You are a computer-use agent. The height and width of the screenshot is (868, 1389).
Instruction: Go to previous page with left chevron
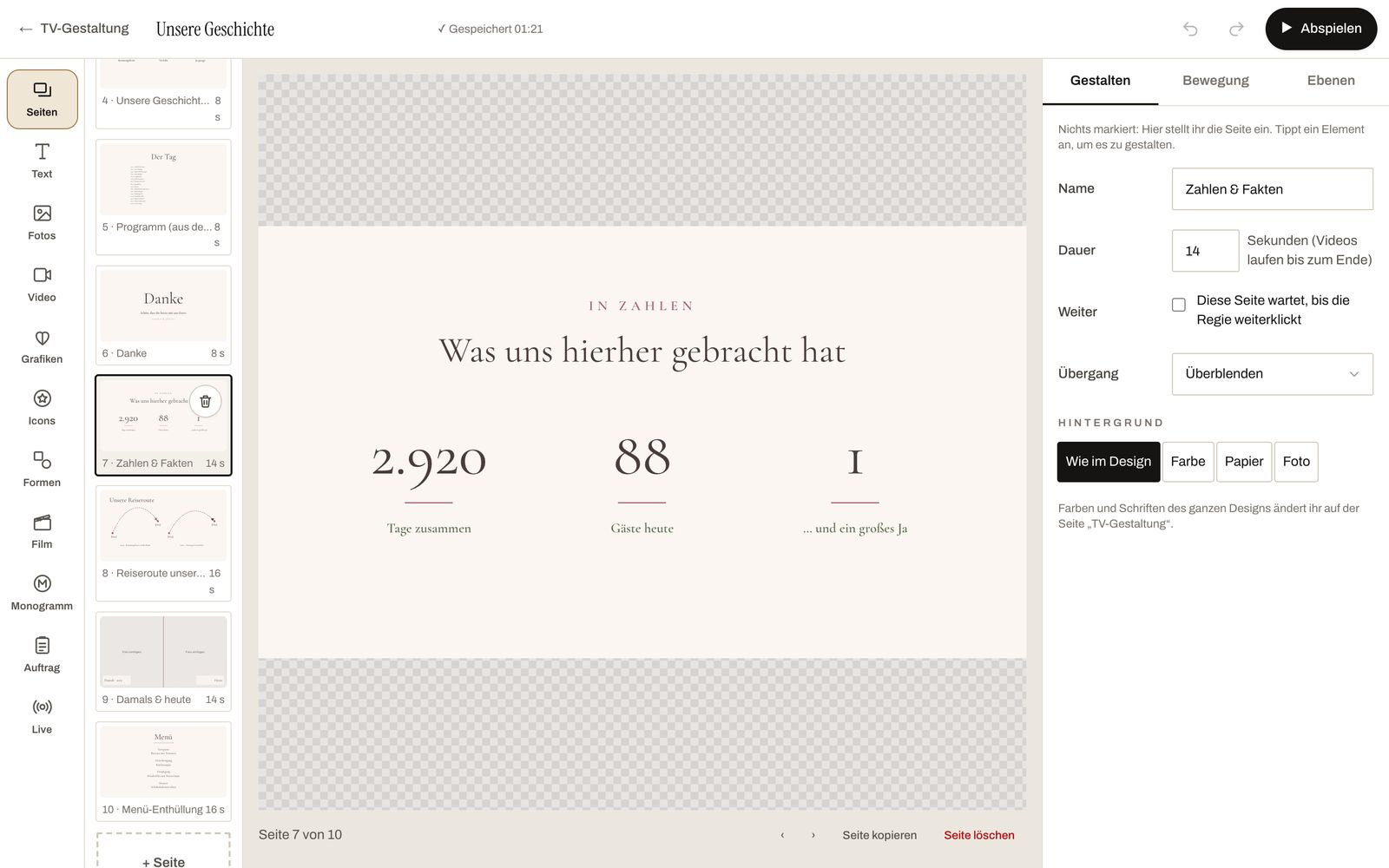[782, 835]
